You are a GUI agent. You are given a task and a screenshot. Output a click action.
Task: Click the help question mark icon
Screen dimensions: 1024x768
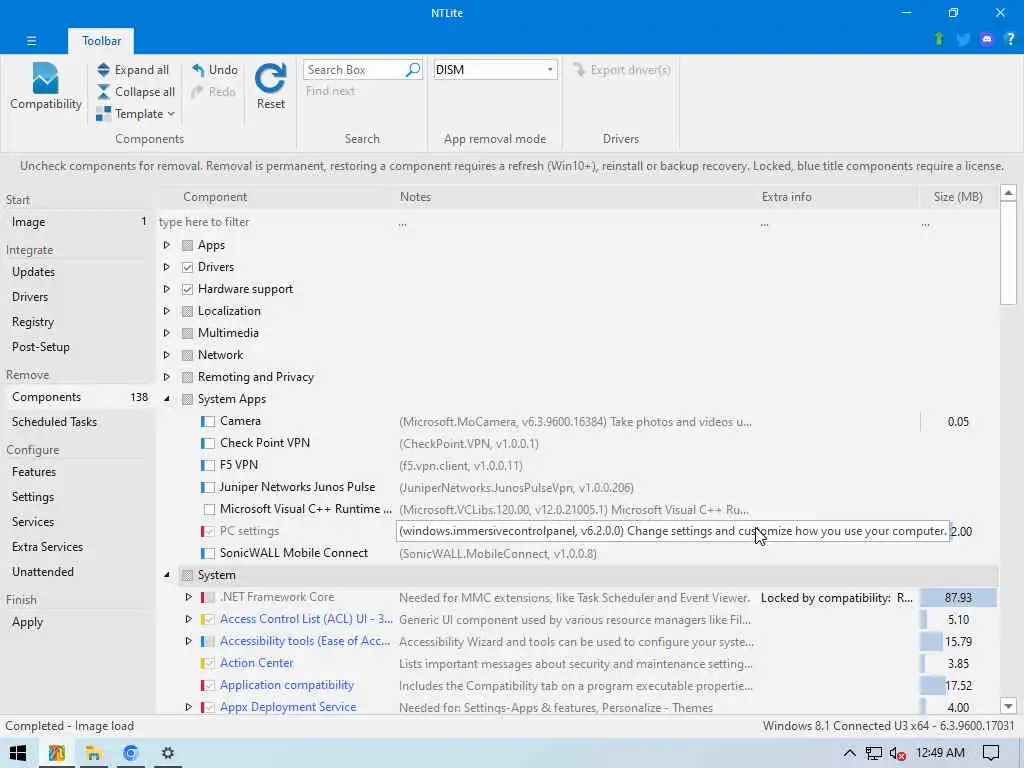[1010, 39]
